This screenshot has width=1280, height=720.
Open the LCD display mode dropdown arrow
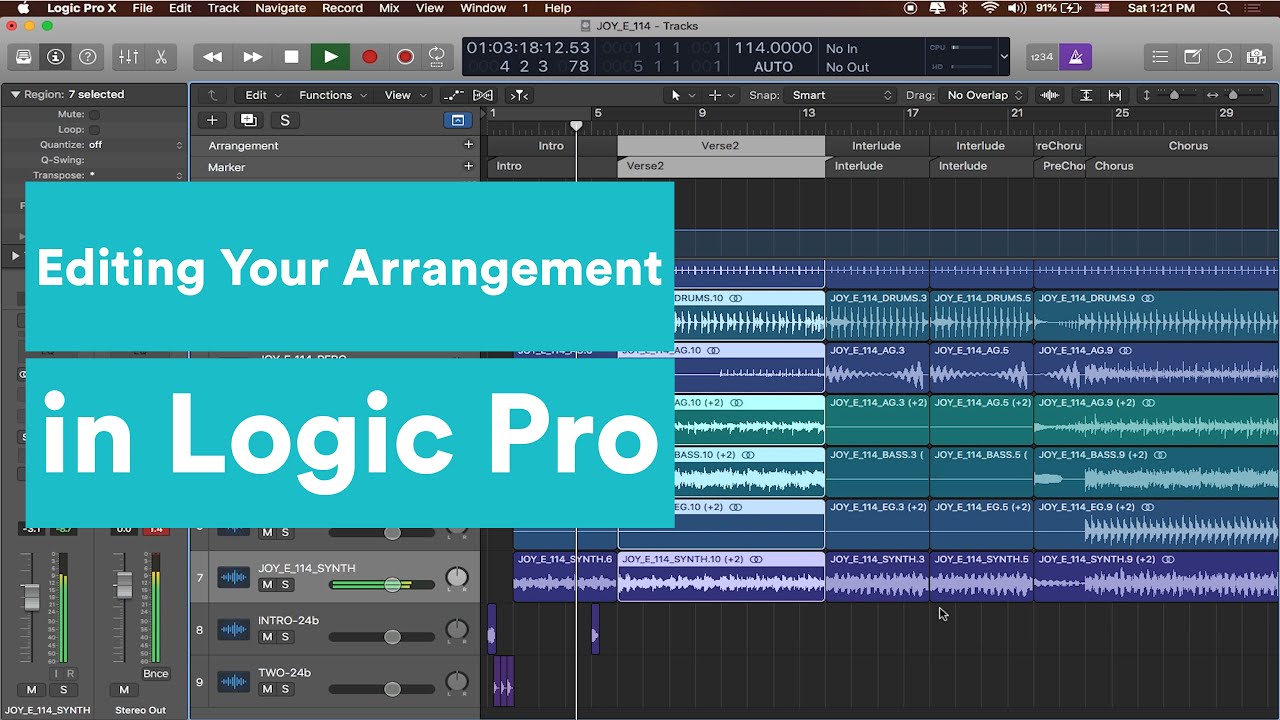pos(1004,57)
